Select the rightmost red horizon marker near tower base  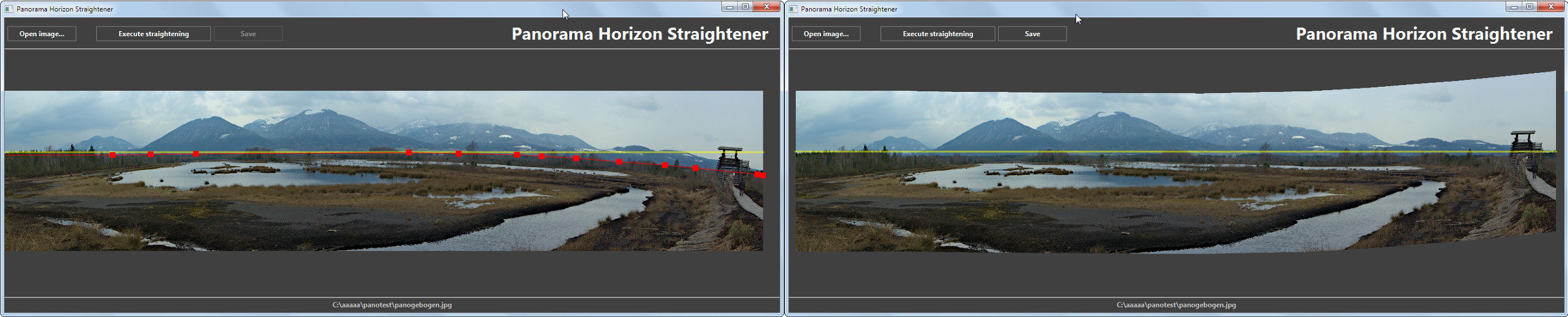[x=763, y=176]
